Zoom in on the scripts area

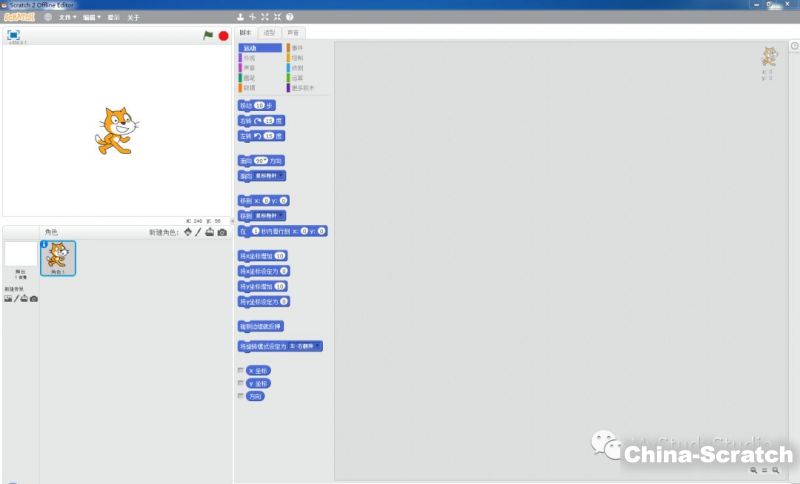(776, 470)
